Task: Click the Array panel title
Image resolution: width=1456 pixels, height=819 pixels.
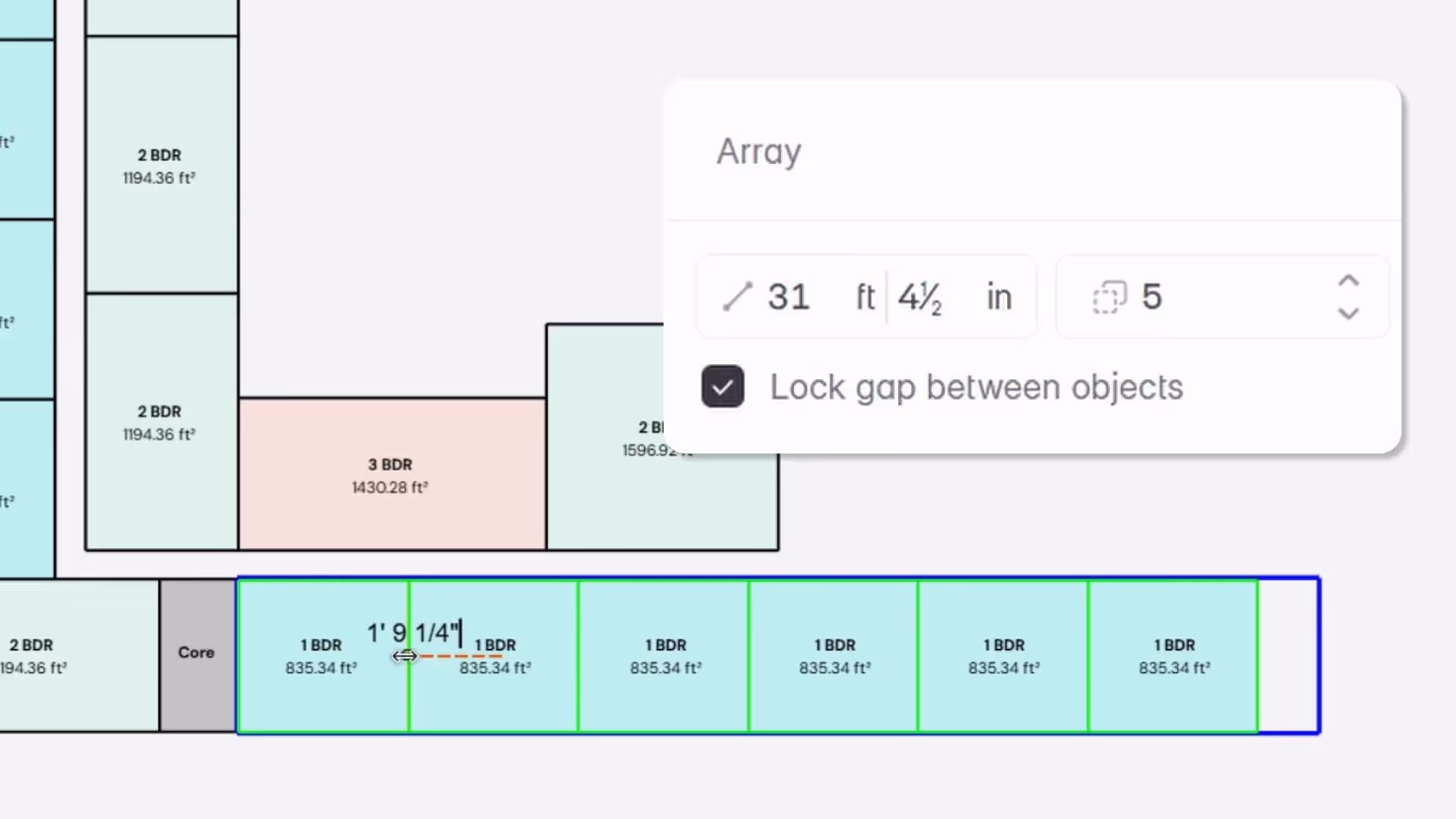Action: click(x=758, y=152)
